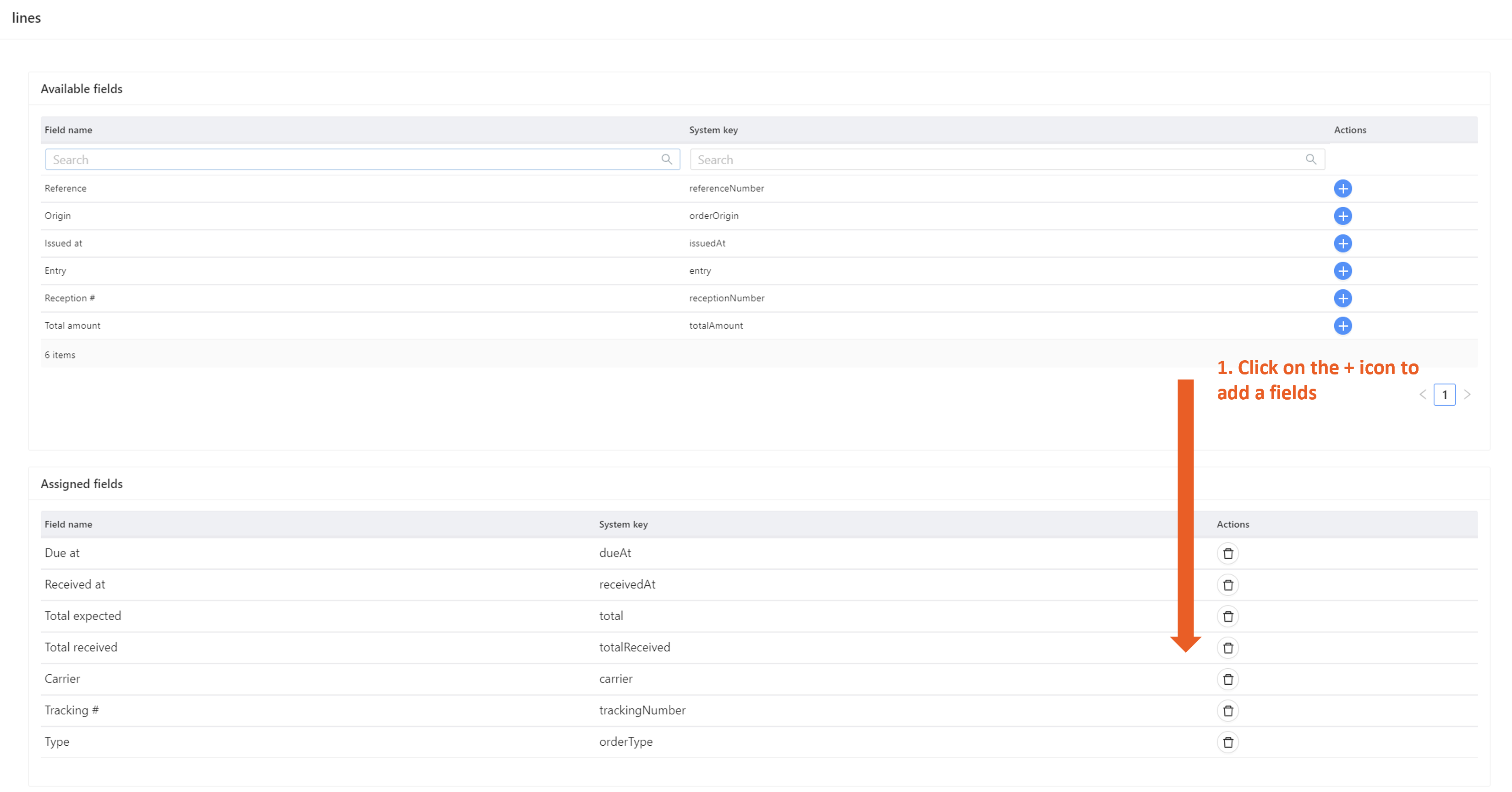Click plus icon for Issued at row
Viewport: 1512px width, 792px height.
click(1342, 243)
